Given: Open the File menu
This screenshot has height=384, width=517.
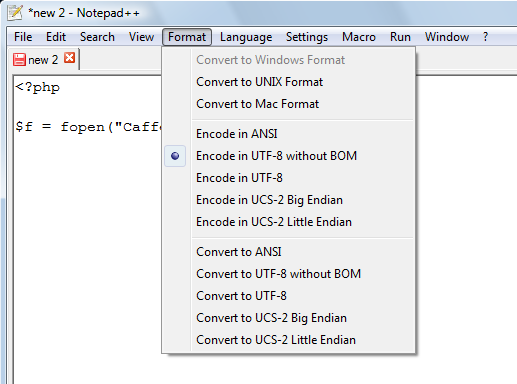Looking at the screenshot, I should tap(23, 37).
